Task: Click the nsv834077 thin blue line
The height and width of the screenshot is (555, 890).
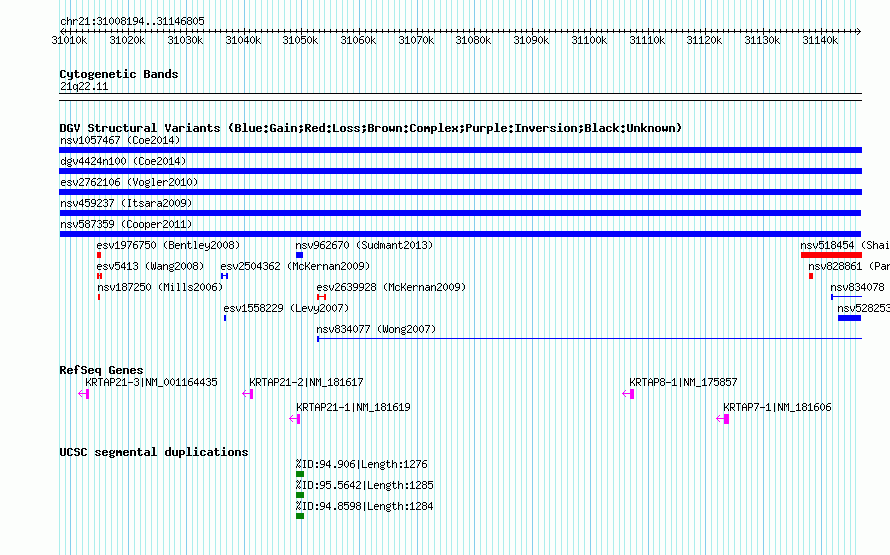Action: [x=589, y=339]
